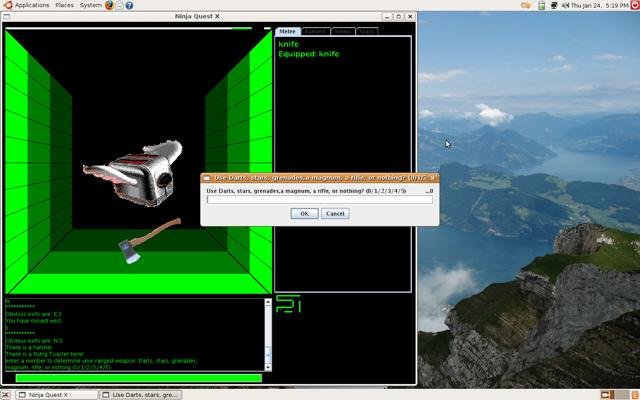Screen dimensions: 640x400
Task: Cancel the ranged weapon dialog
Action: click(x=335, y=213)
